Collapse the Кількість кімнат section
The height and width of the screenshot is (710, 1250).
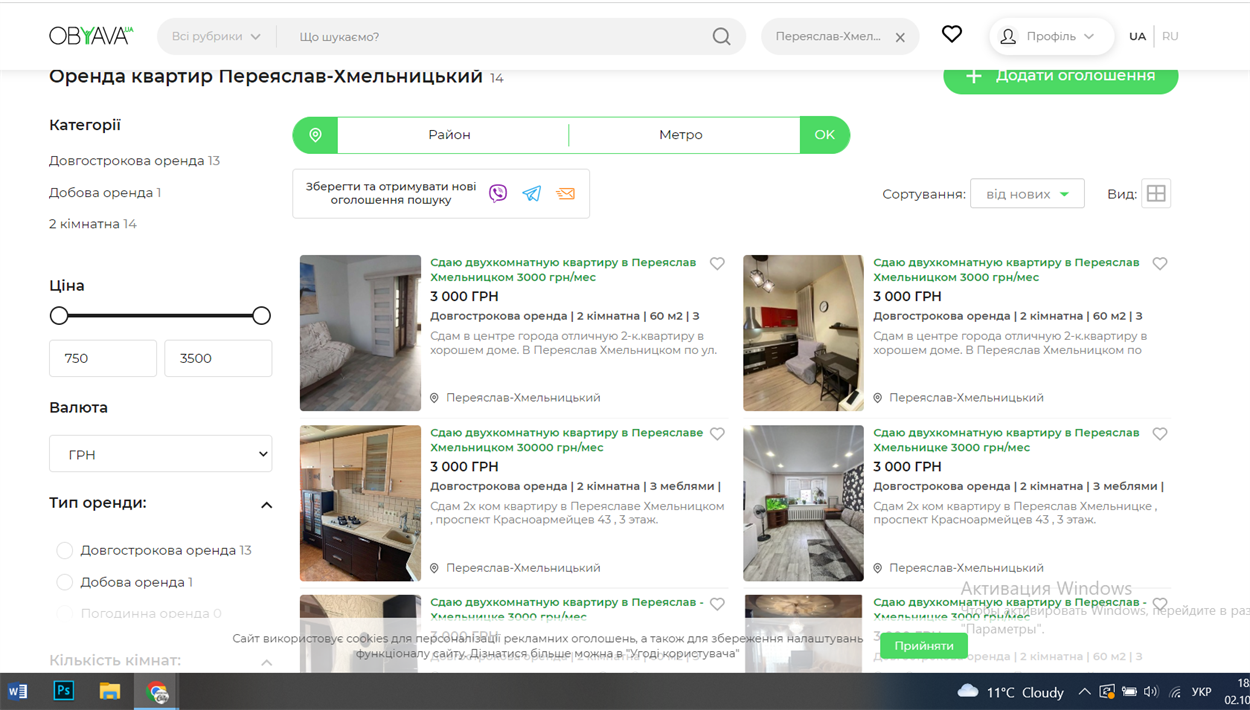tap(266, 662)
